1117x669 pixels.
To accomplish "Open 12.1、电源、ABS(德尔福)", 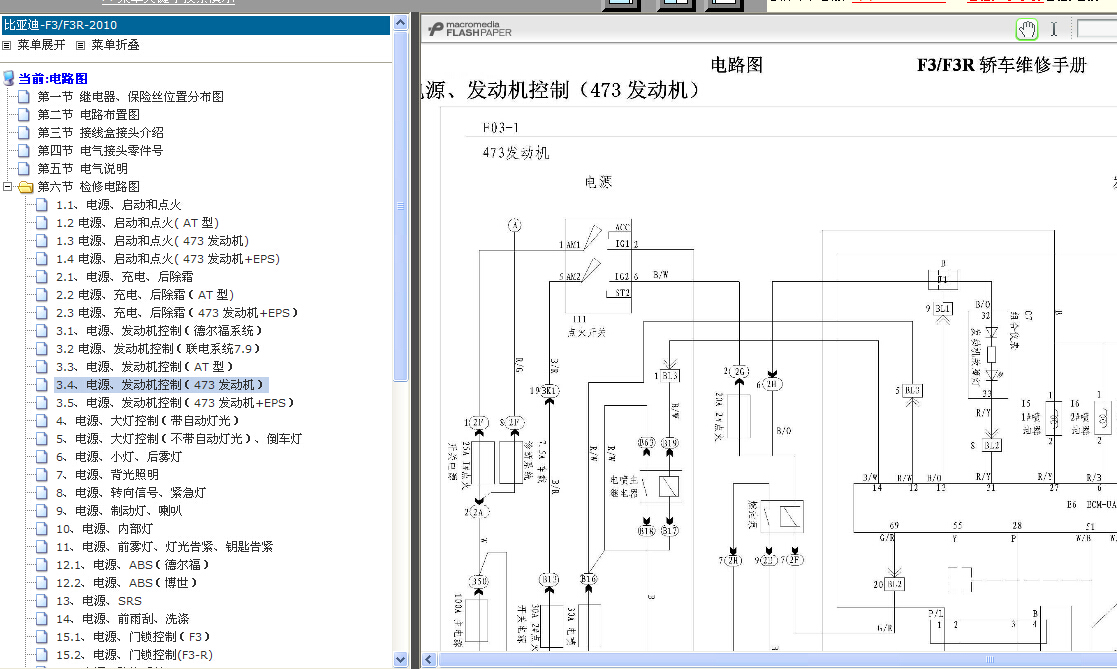I will (x=133, y=564).
